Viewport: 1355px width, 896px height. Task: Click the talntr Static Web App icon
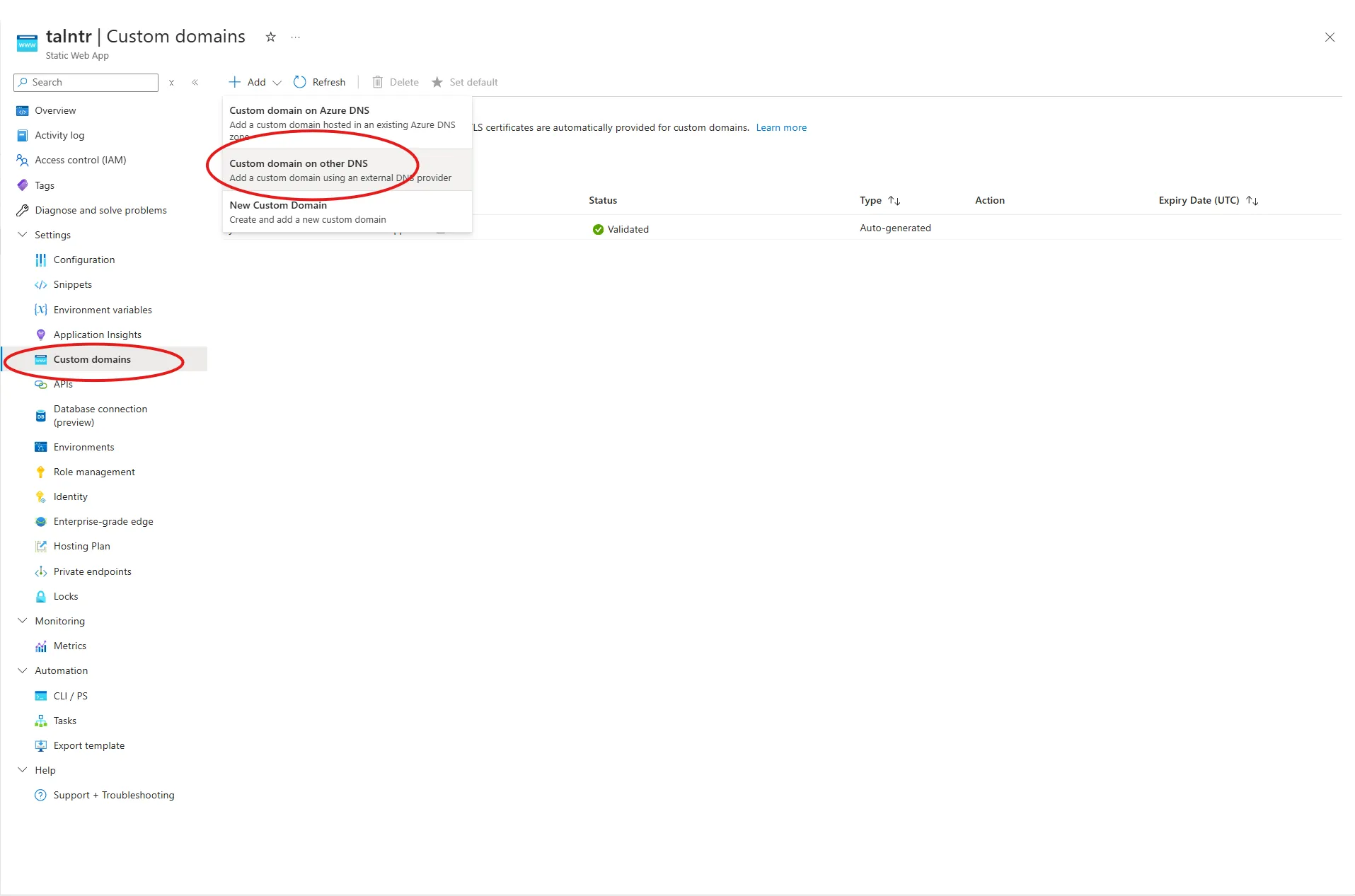pyautogui.click(x=27, y=43)
